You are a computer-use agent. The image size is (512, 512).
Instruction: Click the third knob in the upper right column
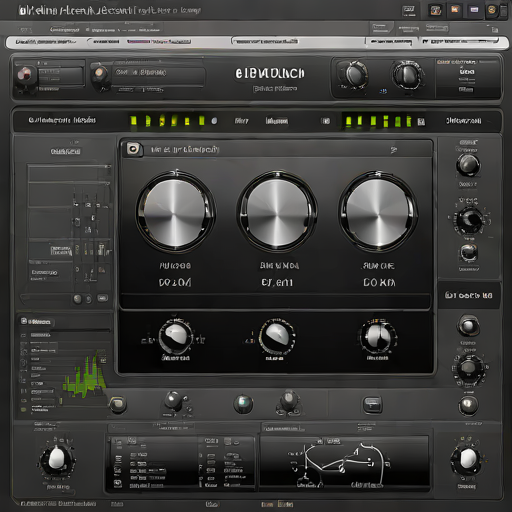click(469, 253)
